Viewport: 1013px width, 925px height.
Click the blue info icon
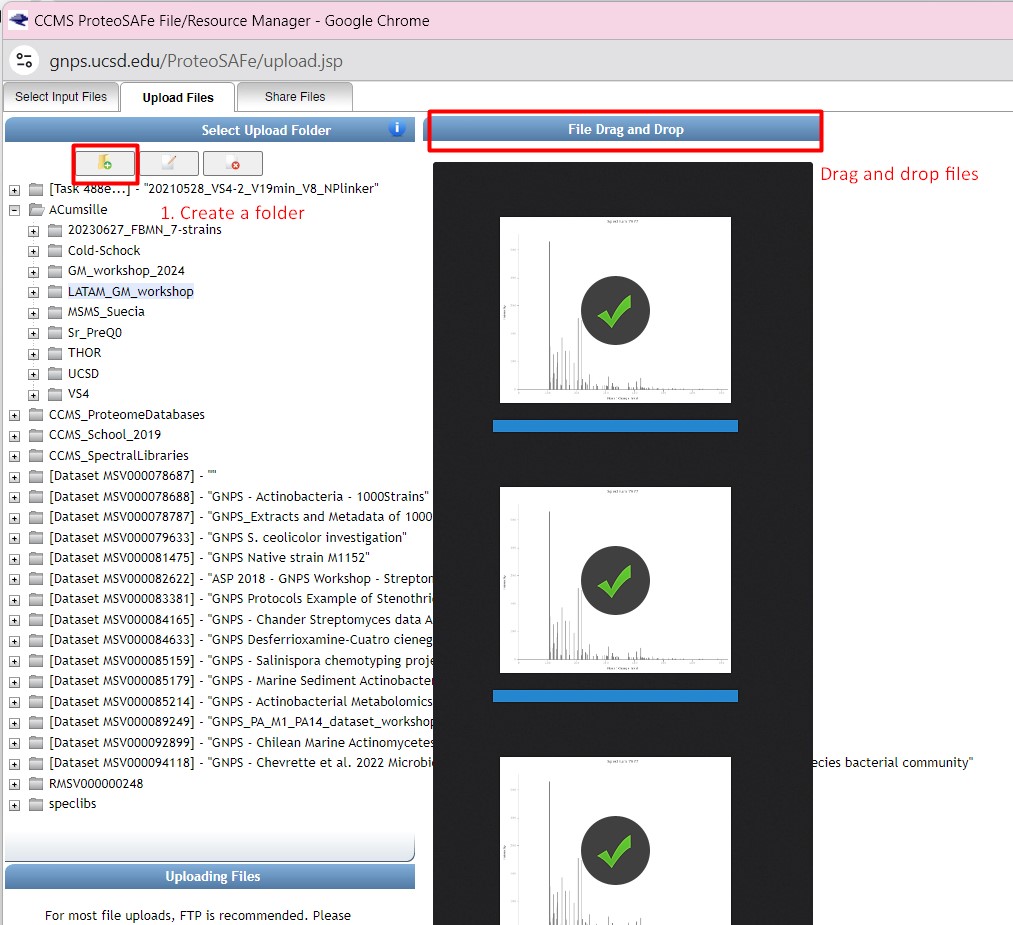tap(397, 129)
